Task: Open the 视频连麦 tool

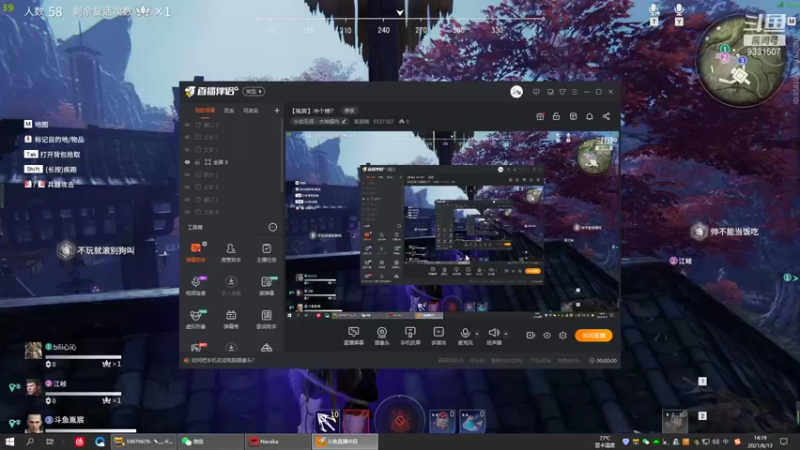Action: click(x=195, y=286)
